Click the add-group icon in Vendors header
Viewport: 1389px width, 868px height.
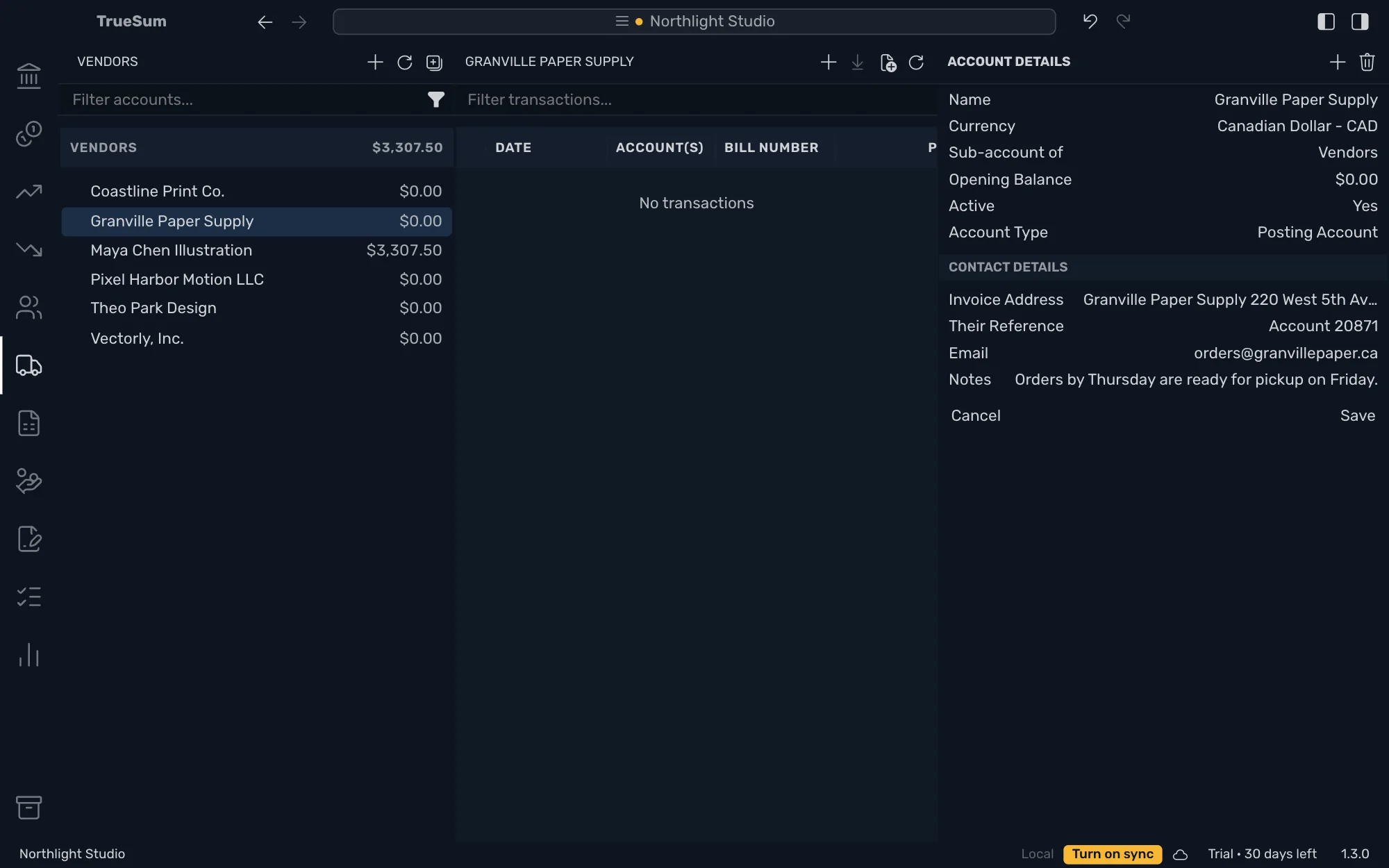[434, 62]
